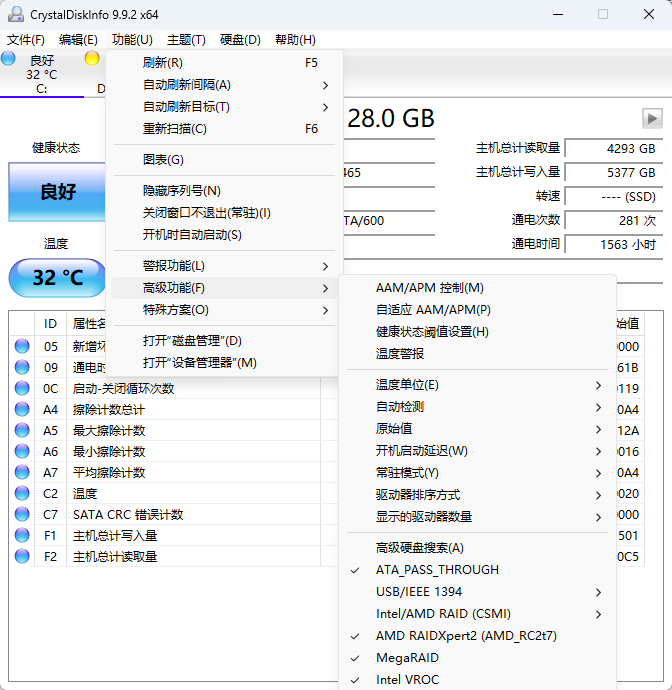Click the status orb in row A7
The image size is (672, 690).
click(22, 472)
